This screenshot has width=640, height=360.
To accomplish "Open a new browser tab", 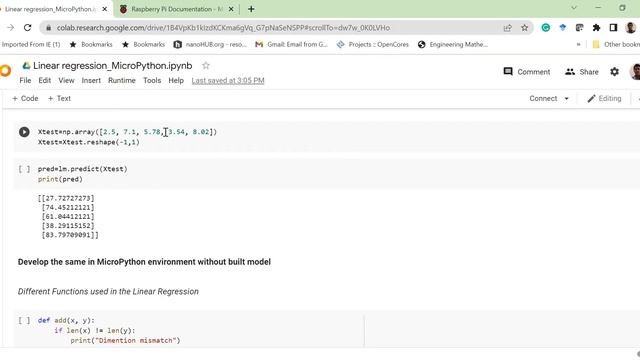I will pos(251,9).
